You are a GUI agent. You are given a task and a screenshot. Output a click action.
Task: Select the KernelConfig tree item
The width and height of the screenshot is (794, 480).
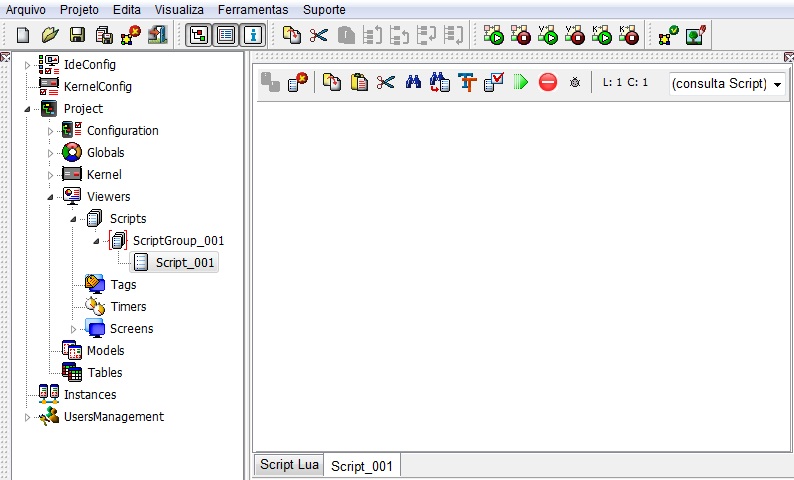[x=97, y=87]
